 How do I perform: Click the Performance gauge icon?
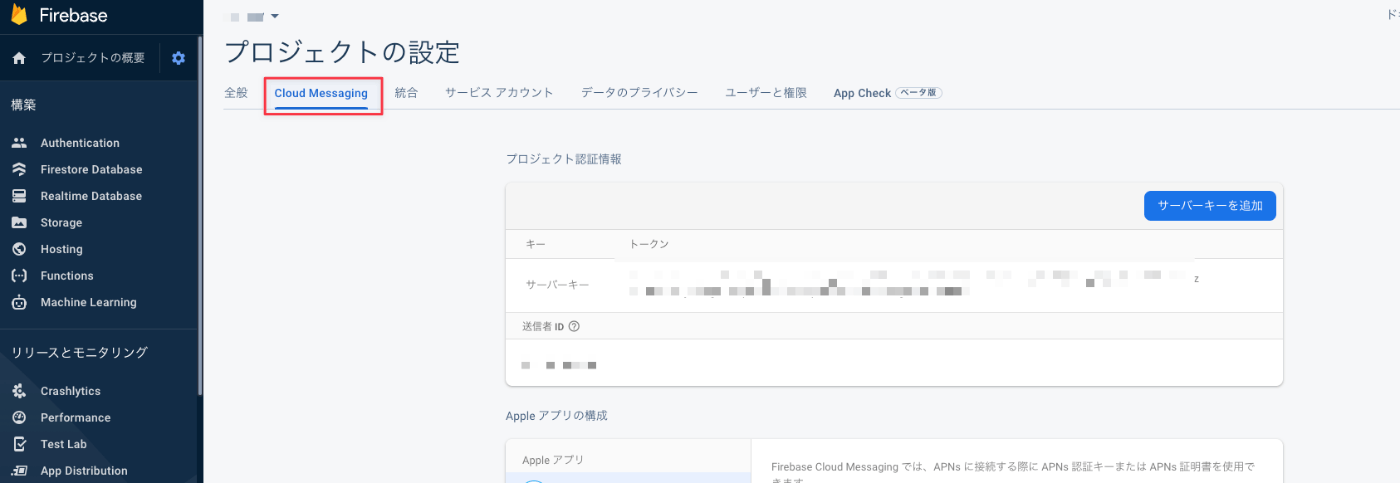[x=19, y=418]
